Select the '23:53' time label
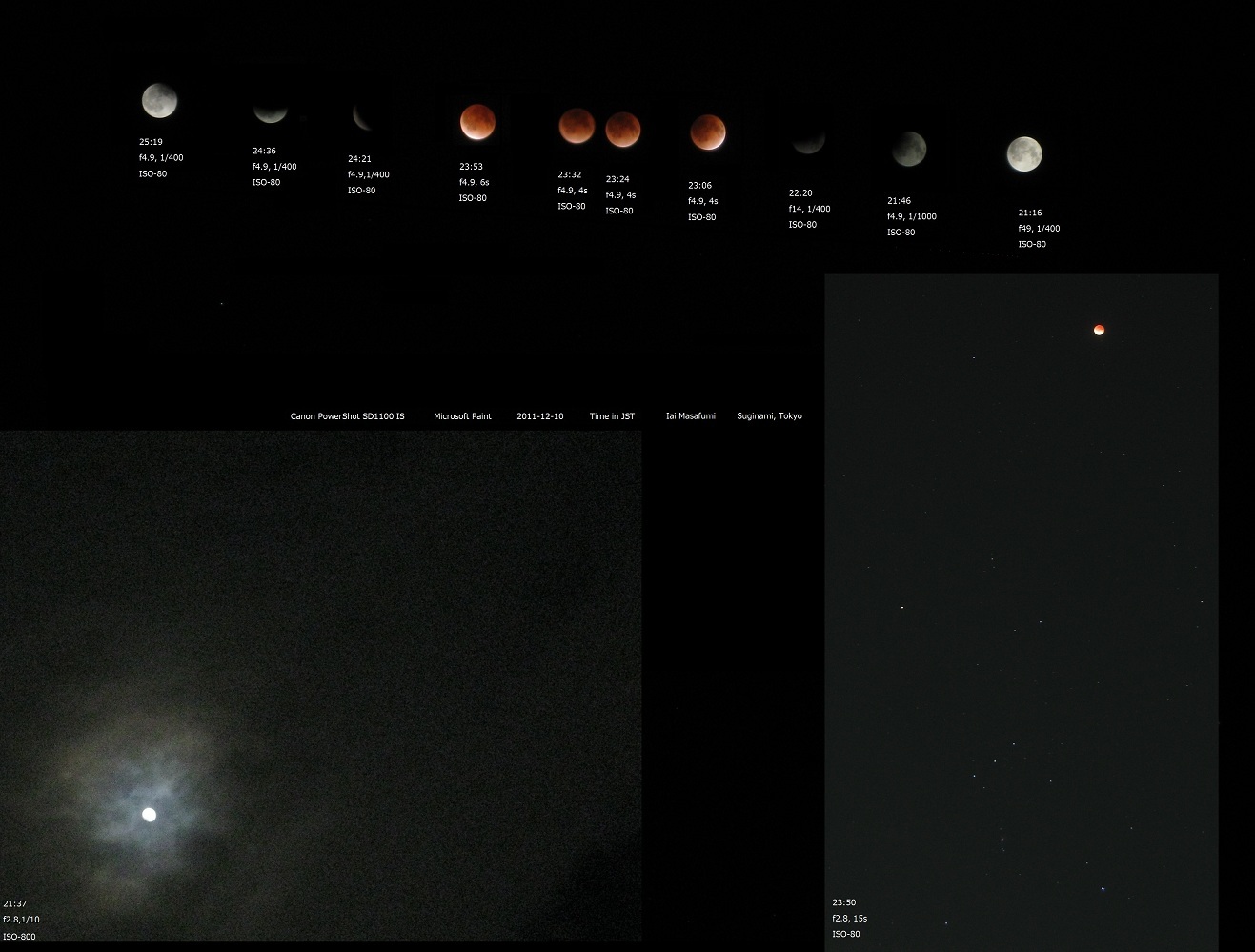Screen dimensions: 1255x952 [471, 167]
